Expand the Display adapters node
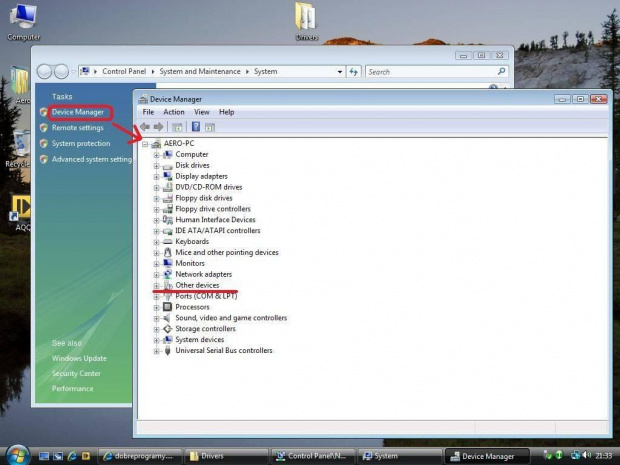Viewport: 620px width, 465px height. [x=157, y=176]
